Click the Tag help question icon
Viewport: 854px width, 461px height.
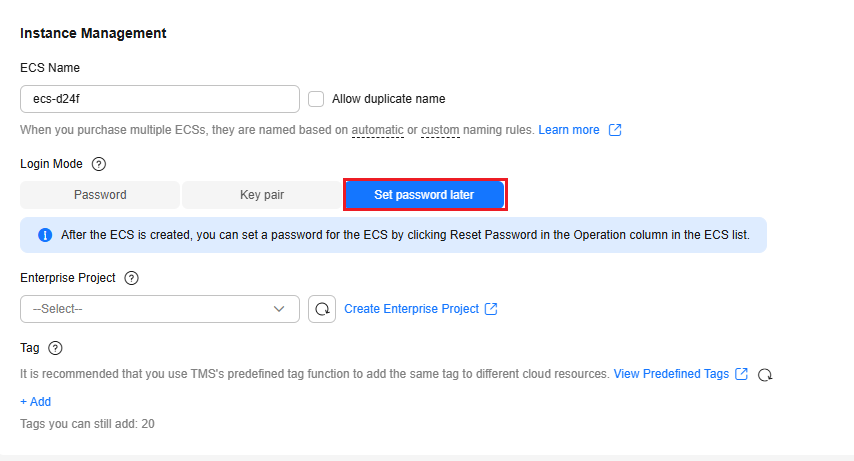55,348
